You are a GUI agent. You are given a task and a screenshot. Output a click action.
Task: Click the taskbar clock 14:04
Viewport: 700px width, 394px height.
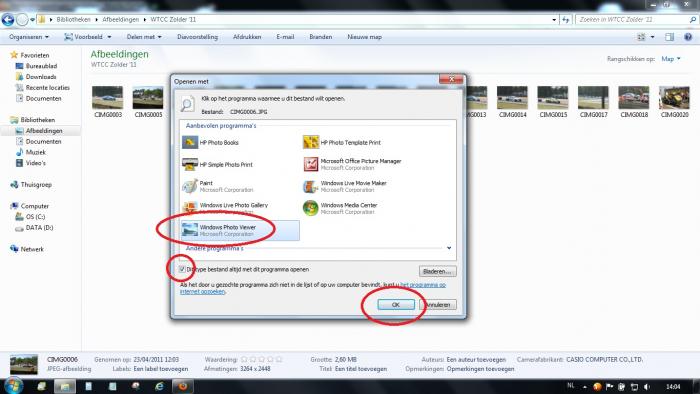673,386
